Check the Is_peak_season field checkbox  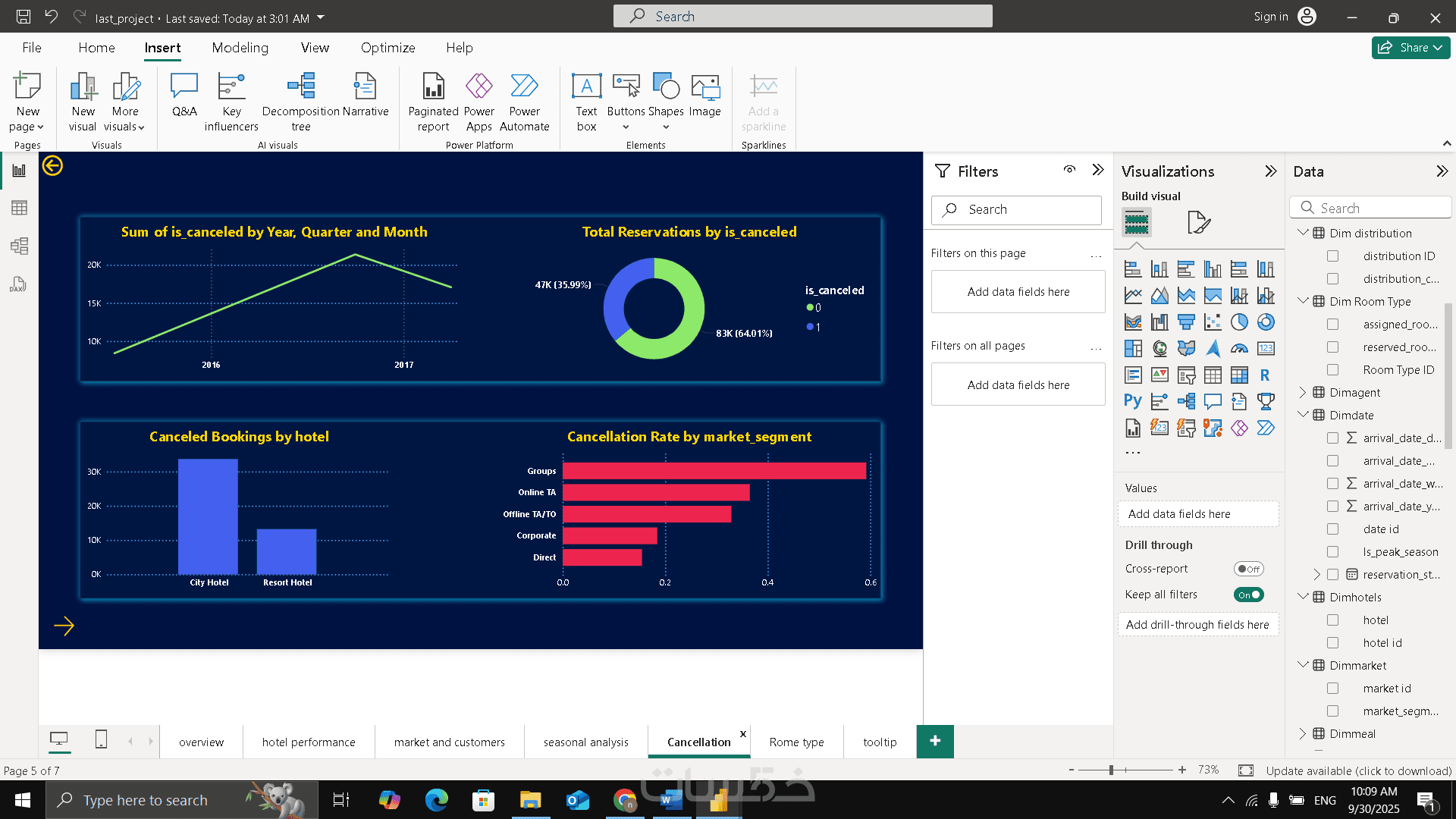[x=1332, y=552]
